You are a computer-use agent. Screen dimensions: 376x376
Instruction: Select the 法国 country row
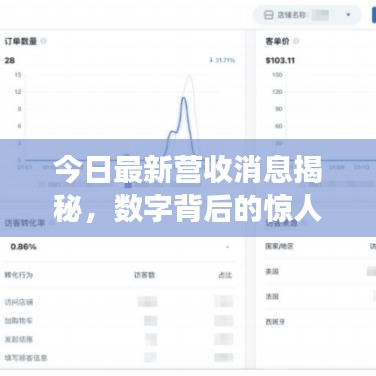[x=272, y=296]
